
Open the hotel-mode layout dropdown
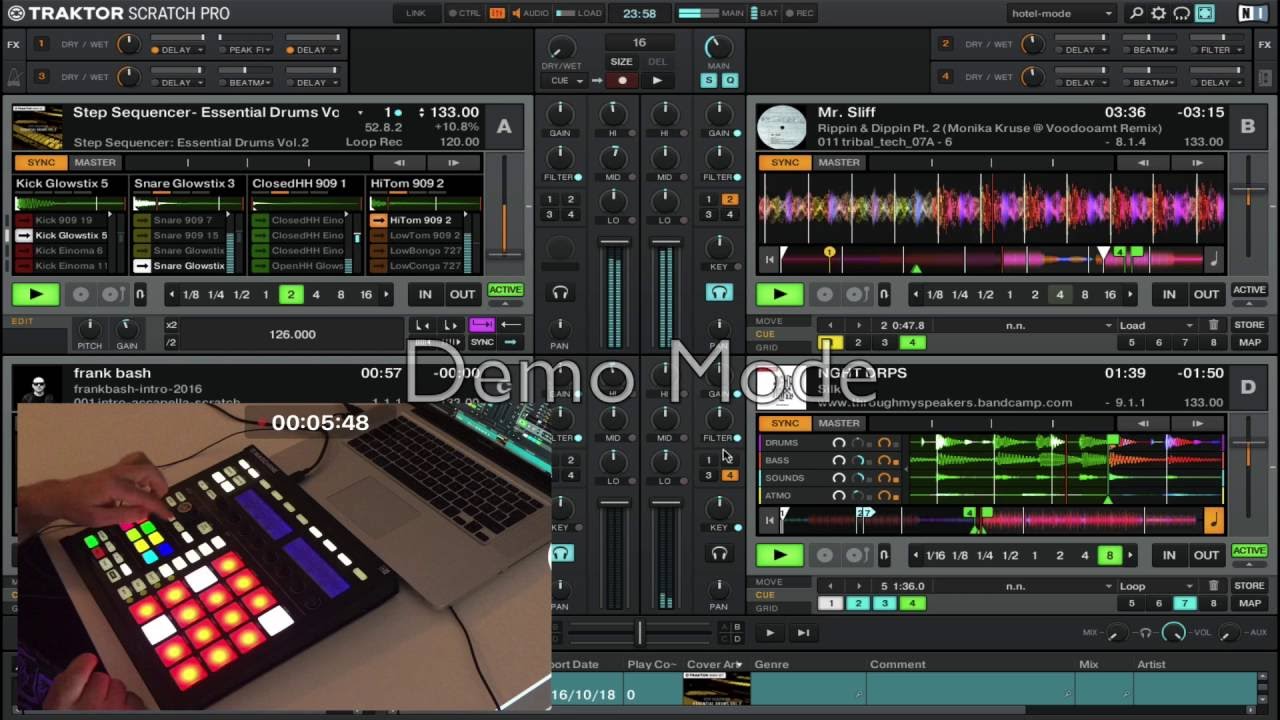click(1061, 13)
